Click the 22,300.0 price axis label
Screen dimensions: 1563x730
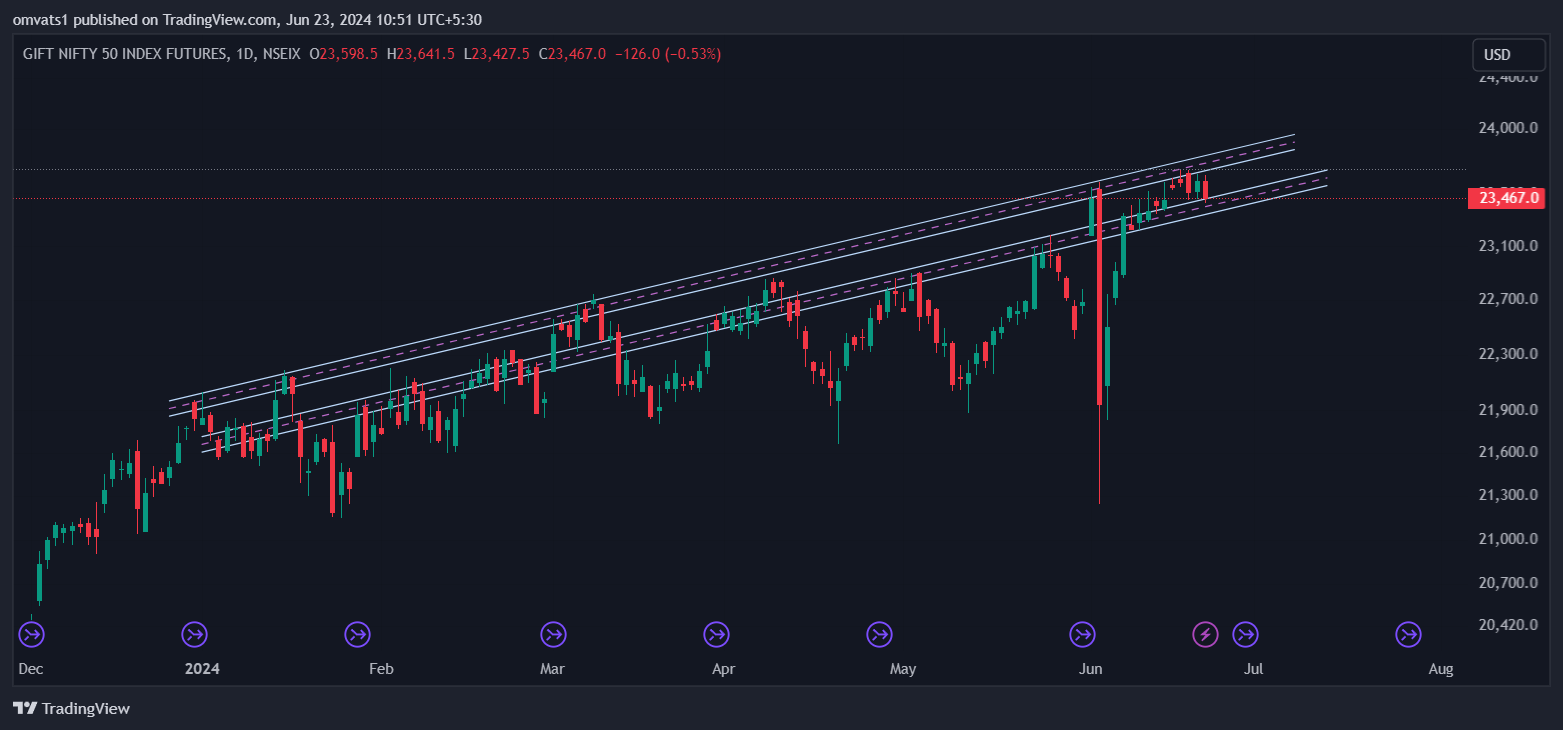(1508, 353)
